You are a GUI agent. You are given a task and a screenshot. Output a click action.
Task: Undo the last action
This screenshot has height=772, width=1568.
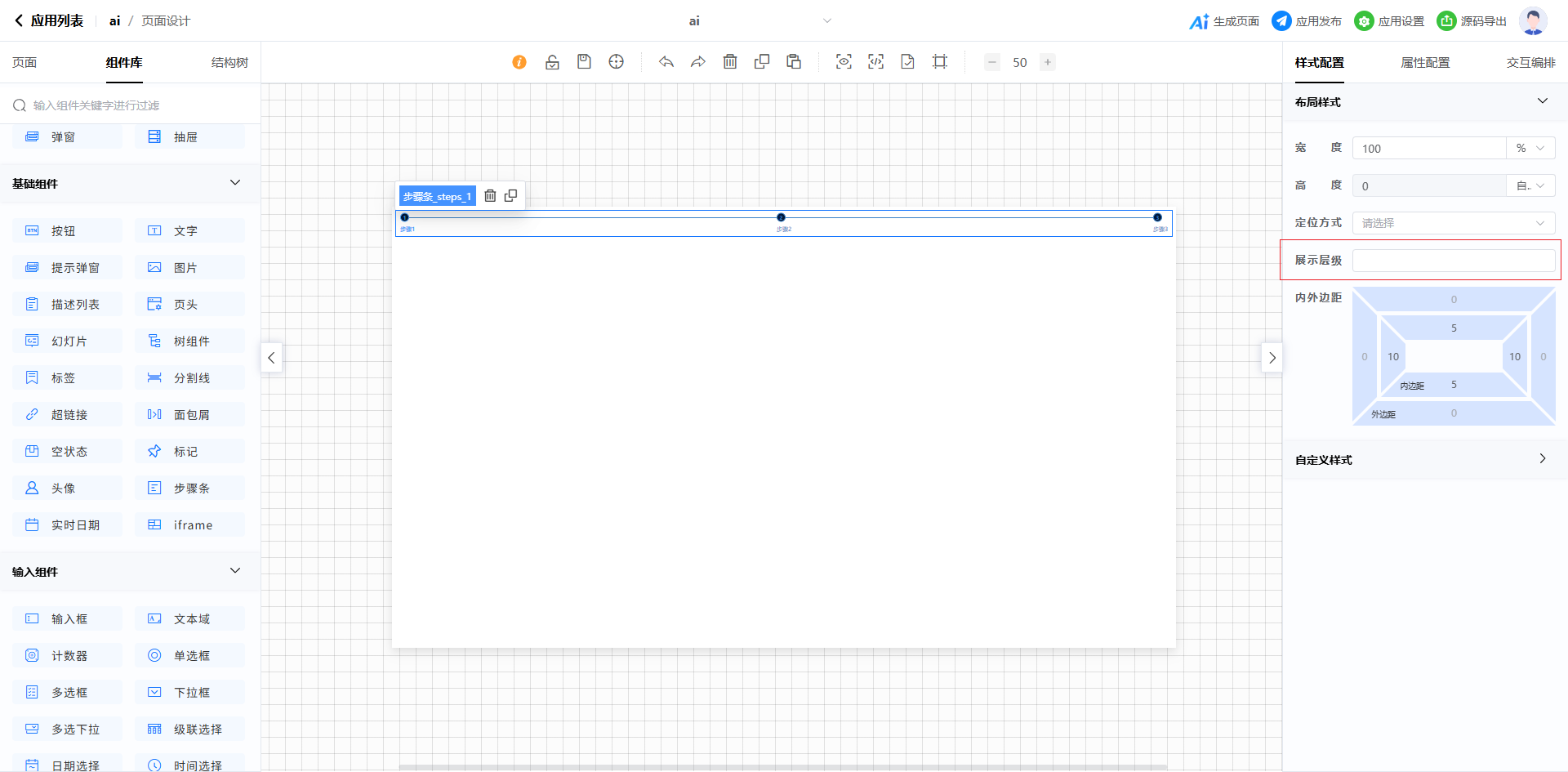(666, 62)
